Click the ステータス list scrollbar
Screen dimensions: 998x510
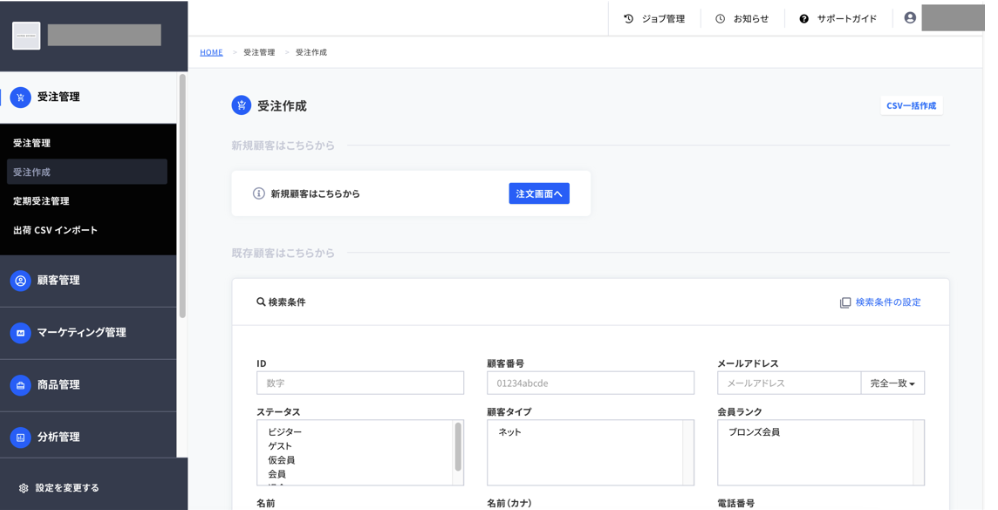[x=458, y=447]
